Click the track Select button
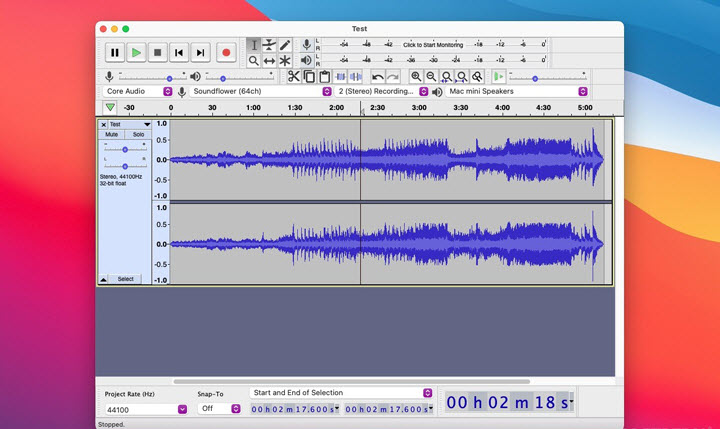This screenshot has height=429, width=720. 126,279
